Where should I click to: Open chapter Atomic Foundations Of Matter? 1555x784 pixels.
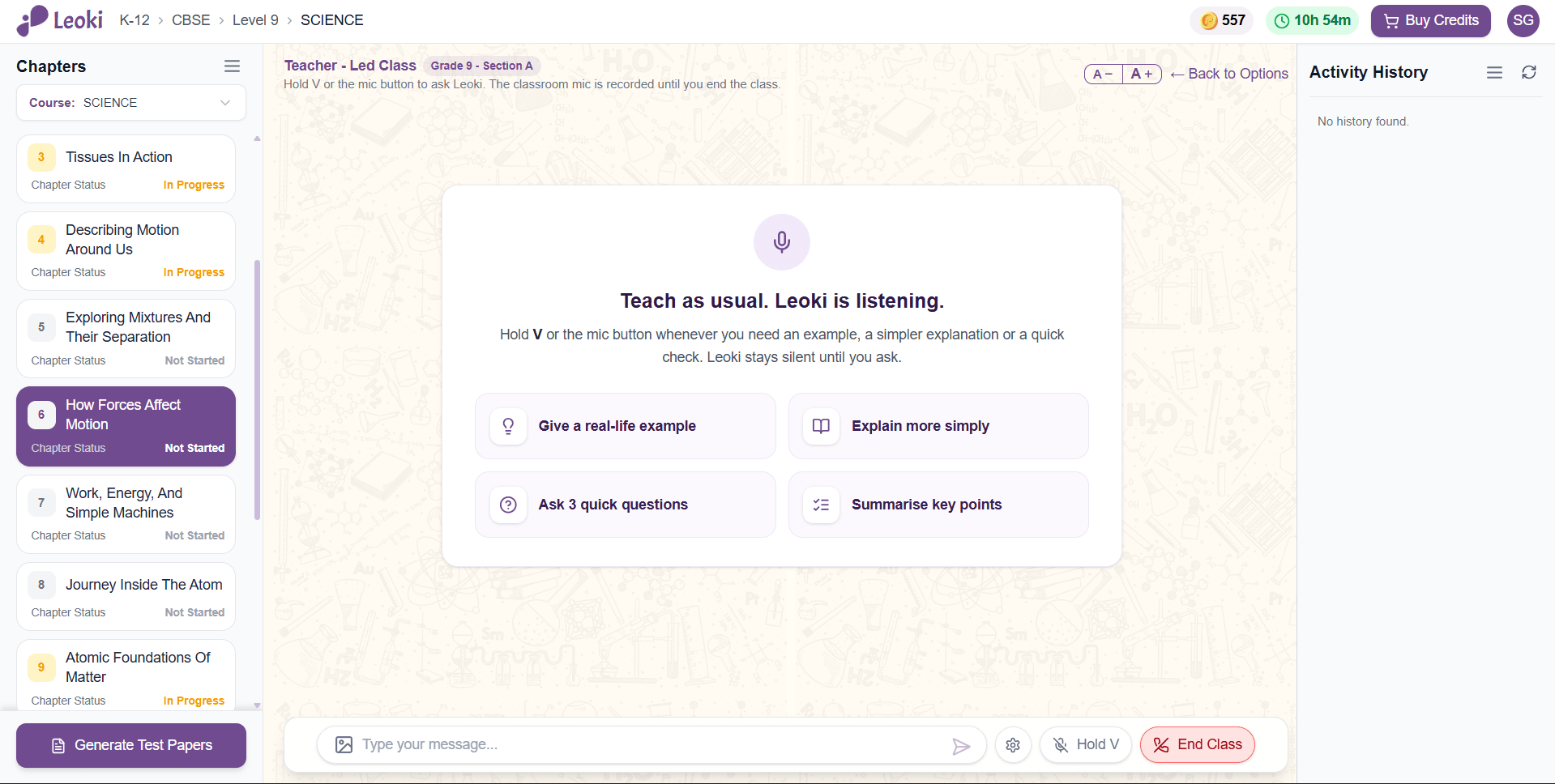coord(126,675)
